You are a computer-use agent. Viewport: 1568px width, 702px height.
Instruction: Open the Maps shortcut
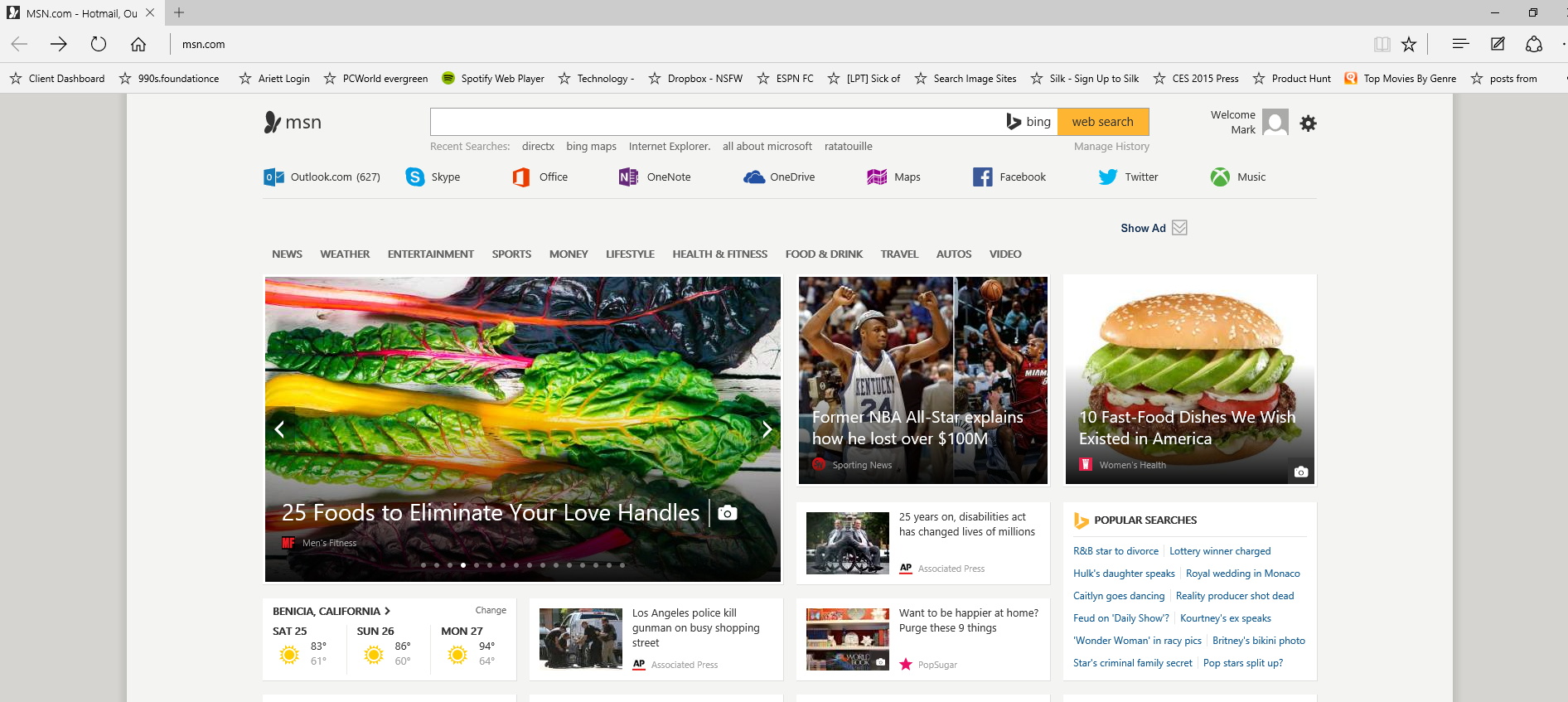point(893,177)
